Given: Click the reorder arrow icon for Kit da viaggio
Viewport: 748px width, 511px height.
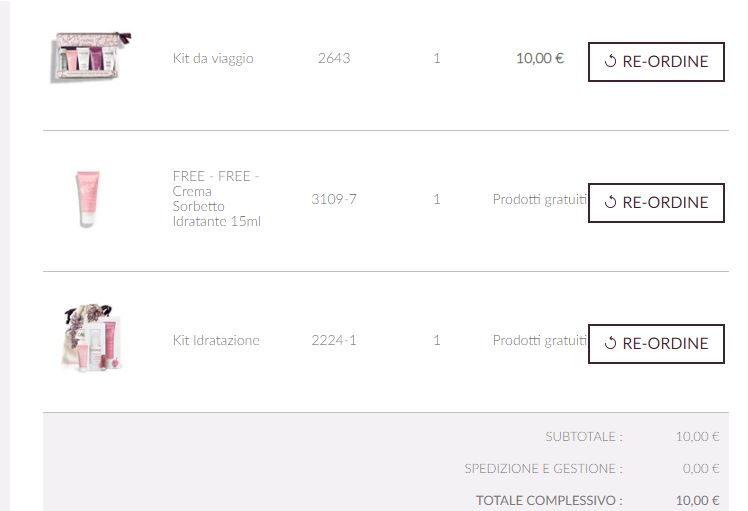Looking at the screenshot, I should coord(610,61).
